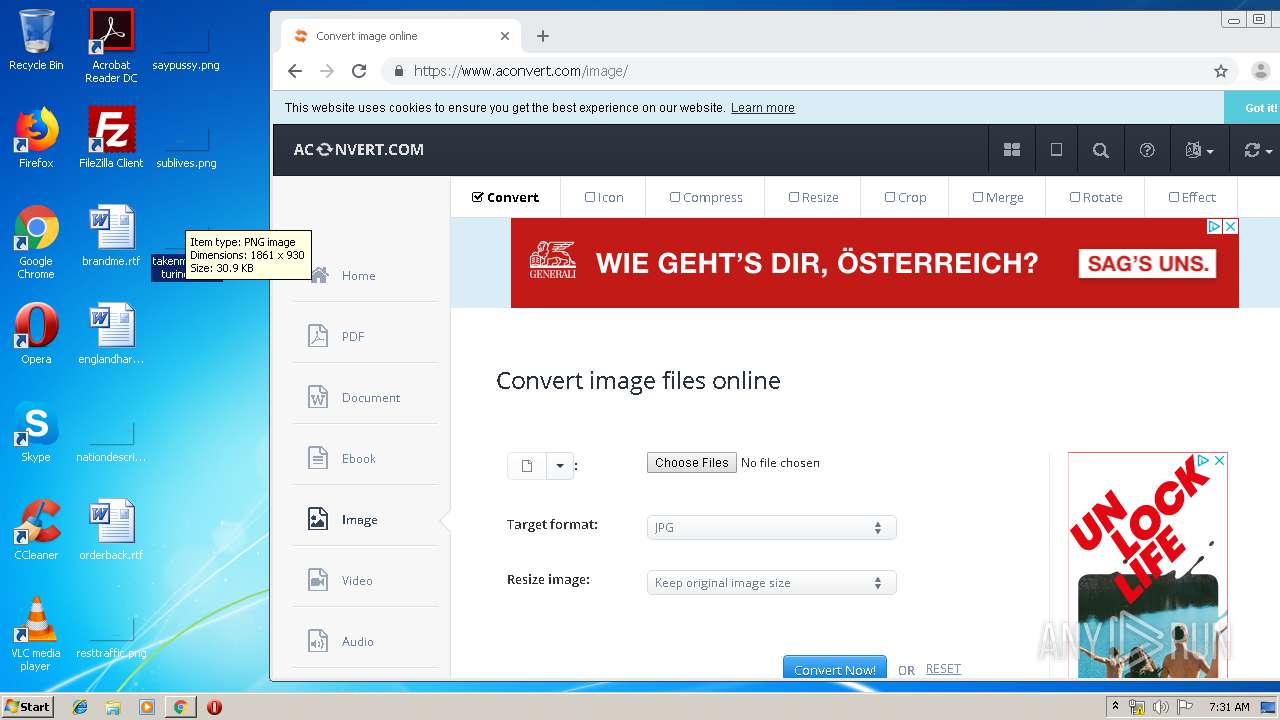Open the Resize image dropdown

[772, 583]
